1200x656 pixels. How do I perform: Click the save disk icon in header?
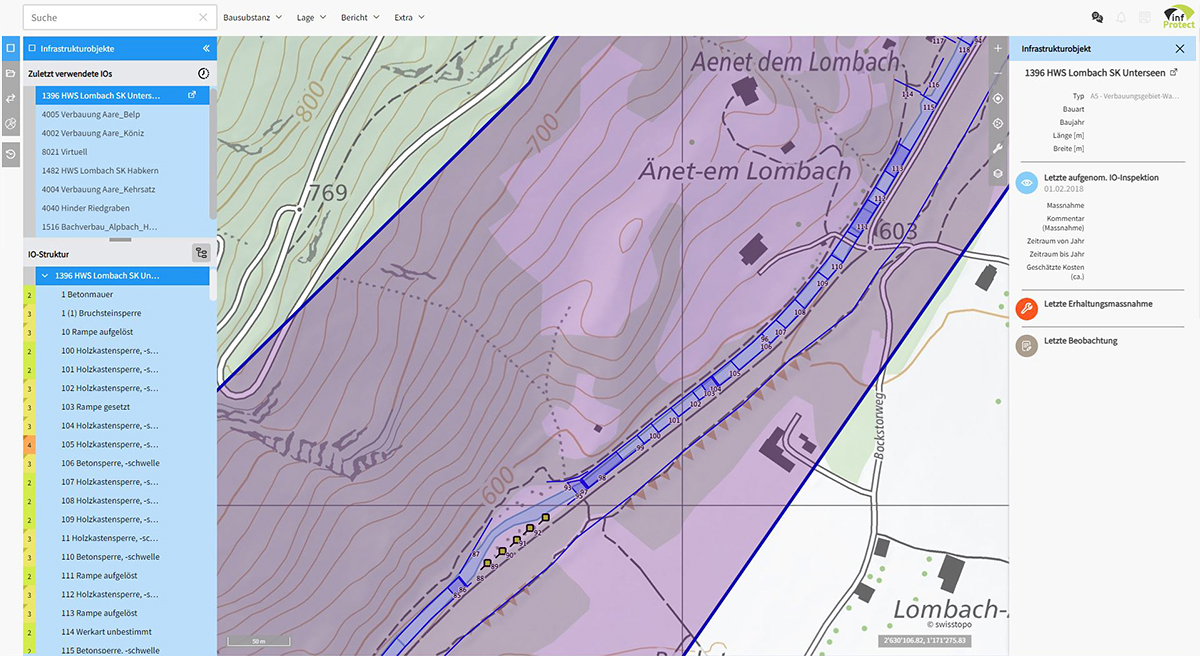pyautogui.click(x=1144, y=18)
